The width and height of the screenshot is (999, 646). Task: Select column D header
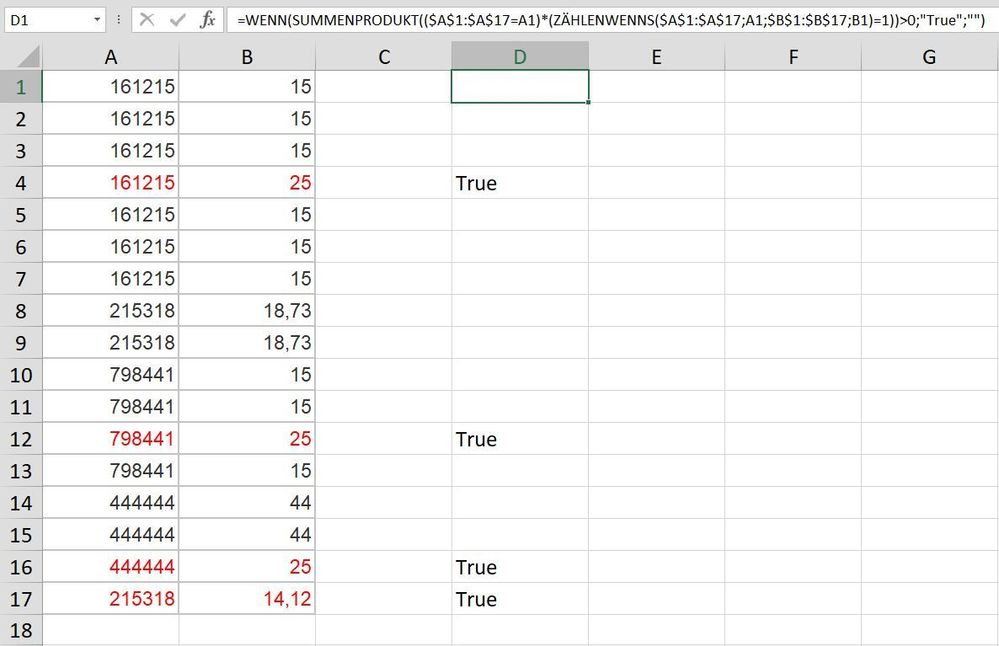(520, 57)
